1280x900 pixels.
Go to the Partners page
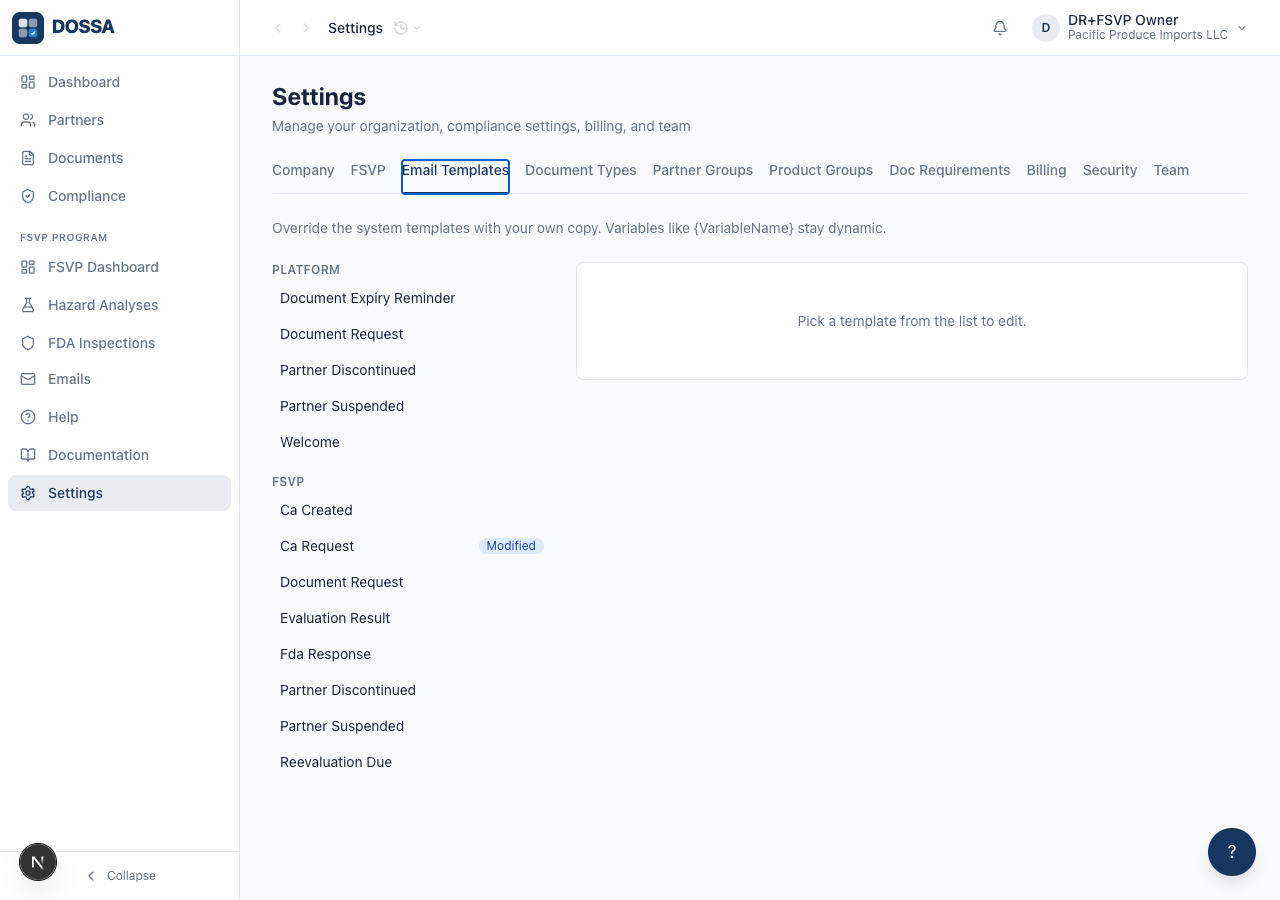tap(119, 120)
